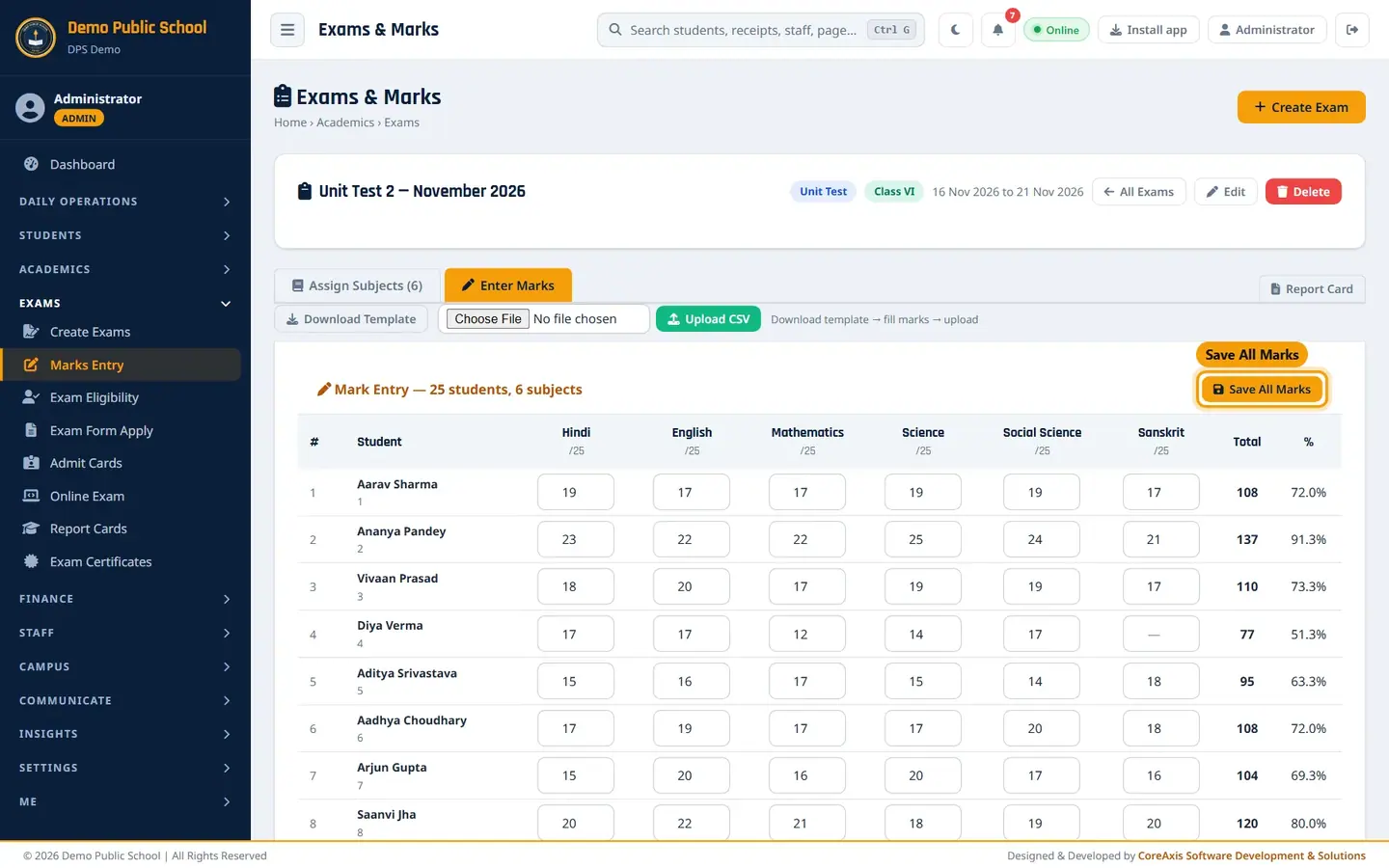Open notifications bell icon
Image resolution: width=1389 pixels, height=868 pixels.
pos(998,30)
